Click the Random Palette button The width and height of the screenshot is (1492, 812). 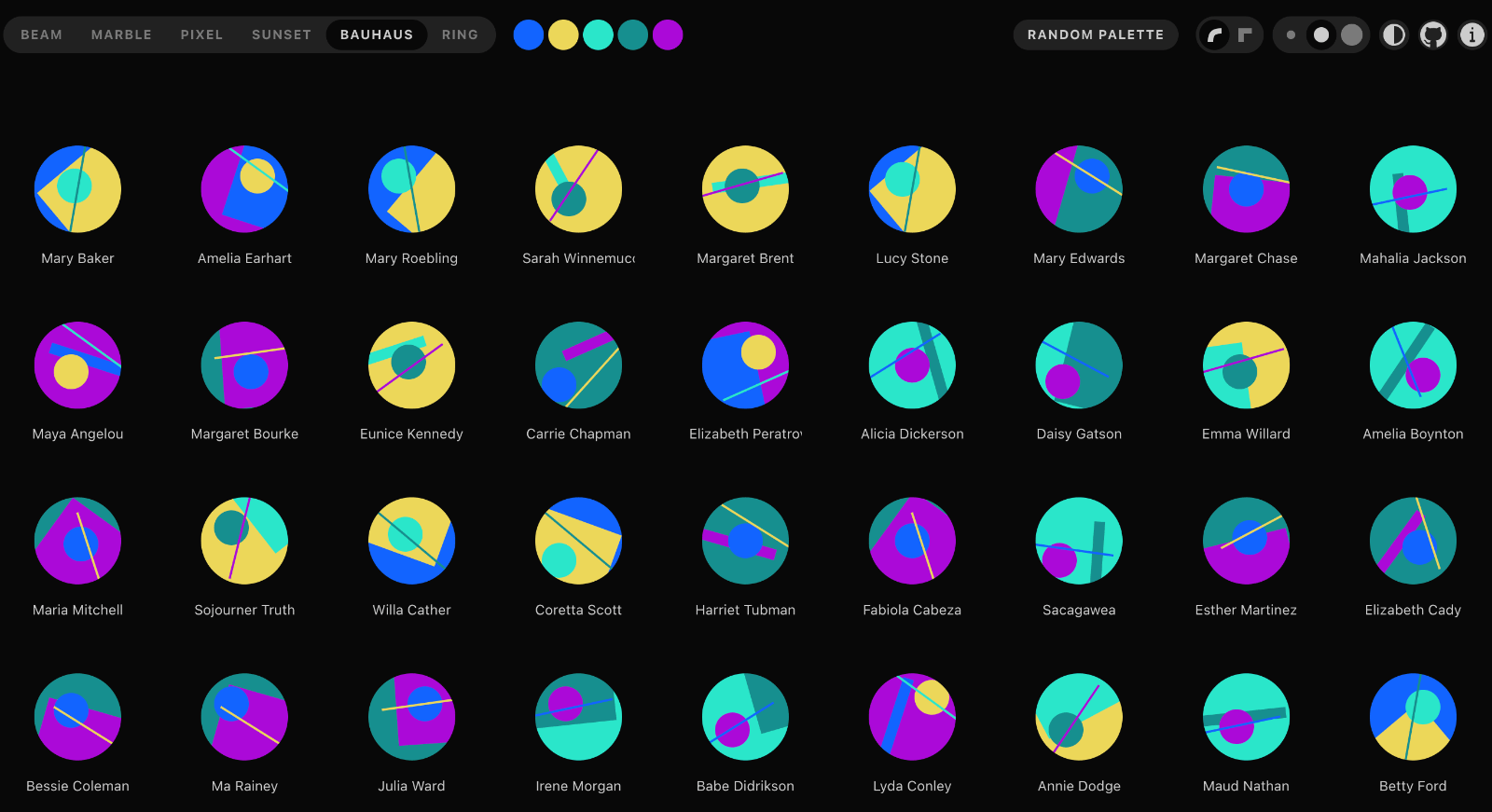point(1095,35)
